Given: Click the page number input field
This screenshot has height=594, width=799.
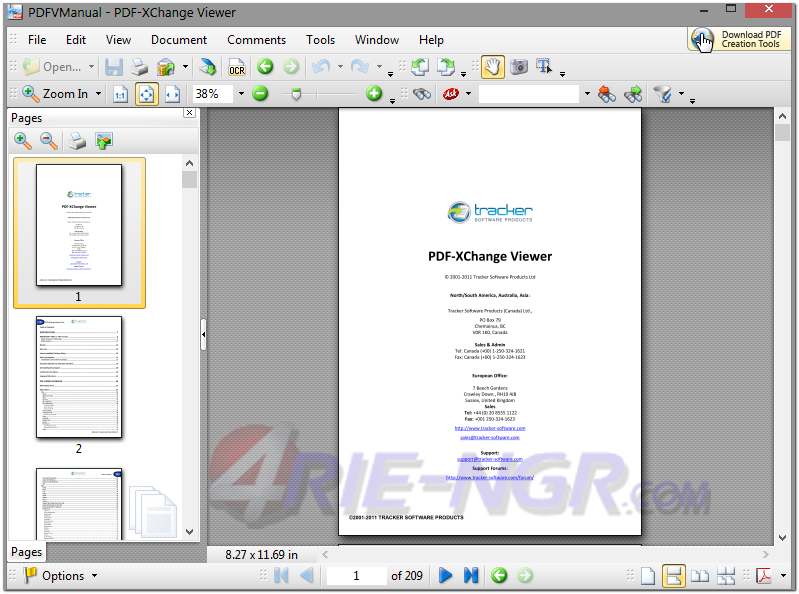Looking at the screenshot, I should 356,576.
